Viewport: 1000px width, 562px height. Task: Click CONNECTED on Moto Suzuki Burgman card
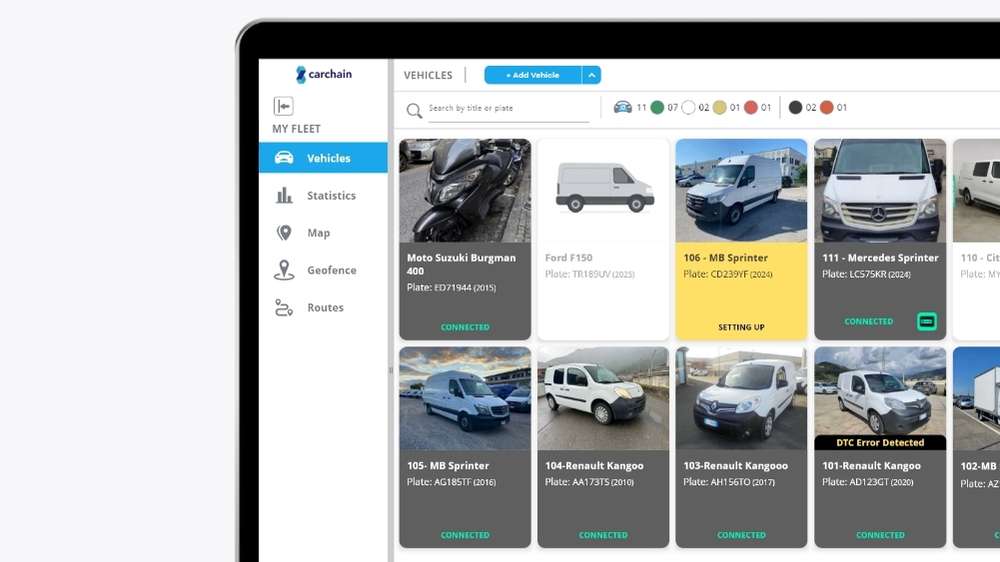[465, 327]
